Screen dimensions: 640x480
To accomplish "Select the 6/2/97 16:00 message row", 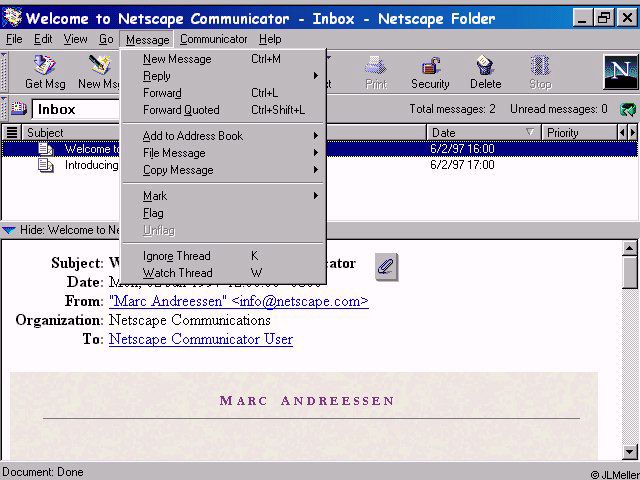I will tap(320, 149).
